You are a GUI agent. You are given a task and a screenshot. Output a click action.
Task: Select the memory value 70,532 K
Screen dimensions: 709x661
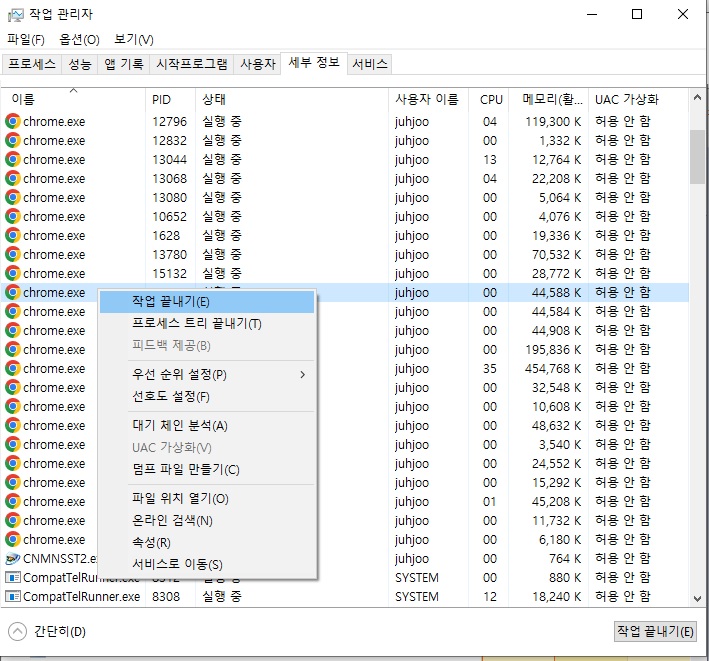(x=556, y=254)
